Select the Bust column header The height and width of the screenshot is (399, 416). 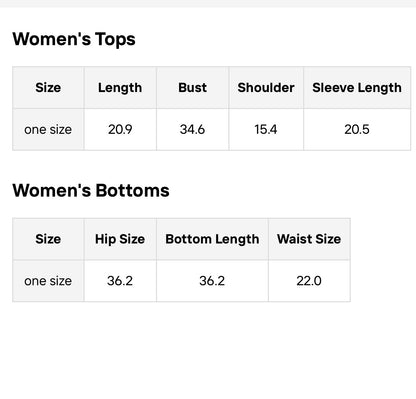click(x=193, y=88)
